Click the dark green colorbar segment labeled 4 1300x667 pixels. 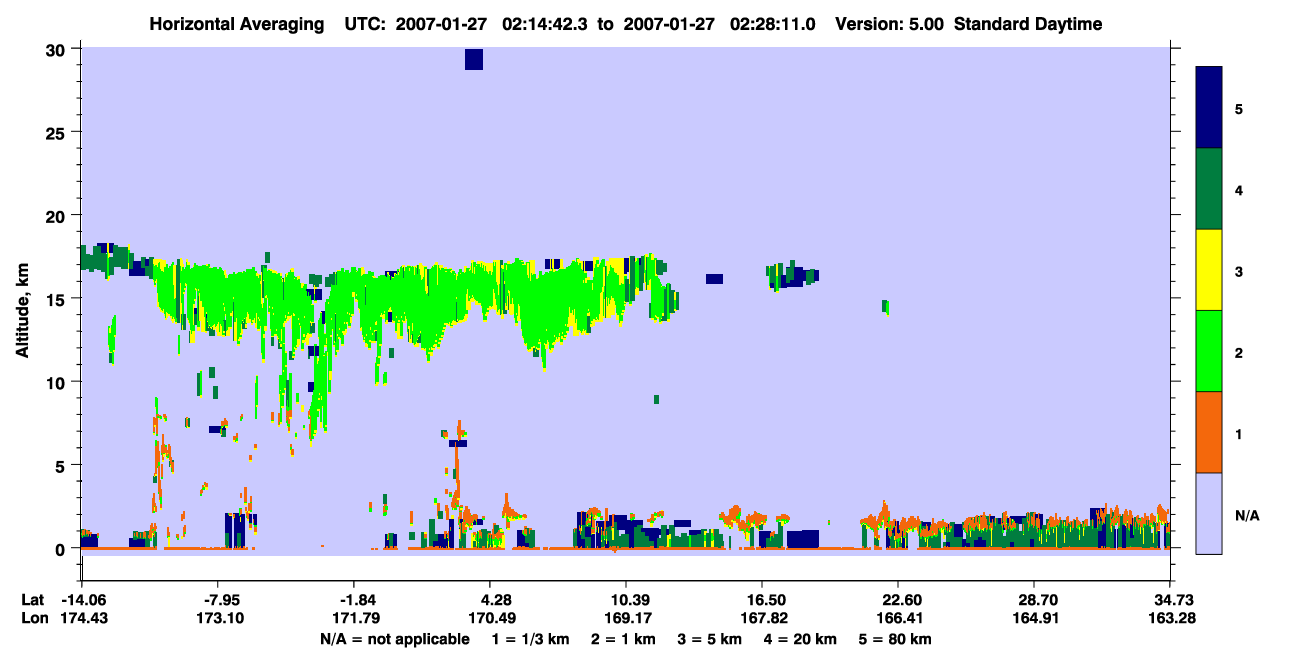(1209, 189)
